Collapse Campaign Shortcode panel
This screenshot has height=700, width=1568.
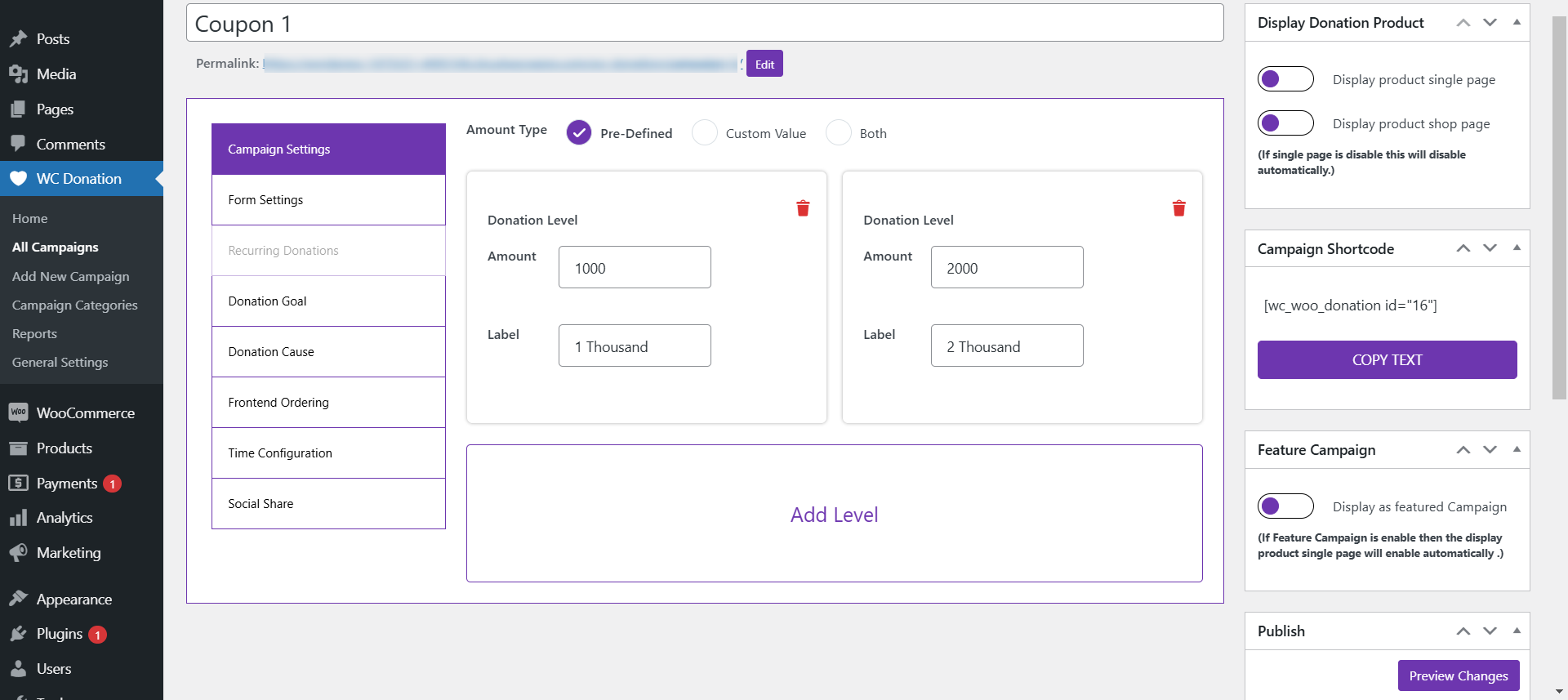pos(1517,247)
